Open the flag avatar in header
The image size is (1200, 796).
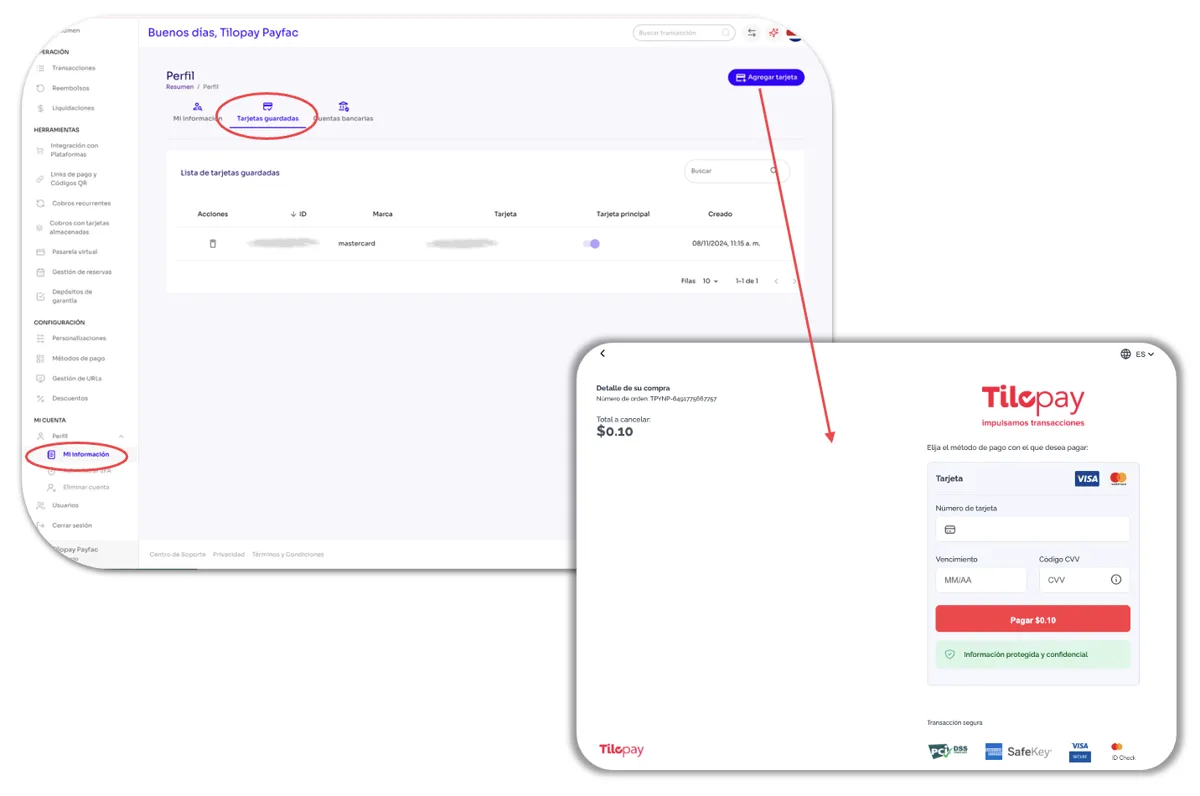[x=794, y=33]
